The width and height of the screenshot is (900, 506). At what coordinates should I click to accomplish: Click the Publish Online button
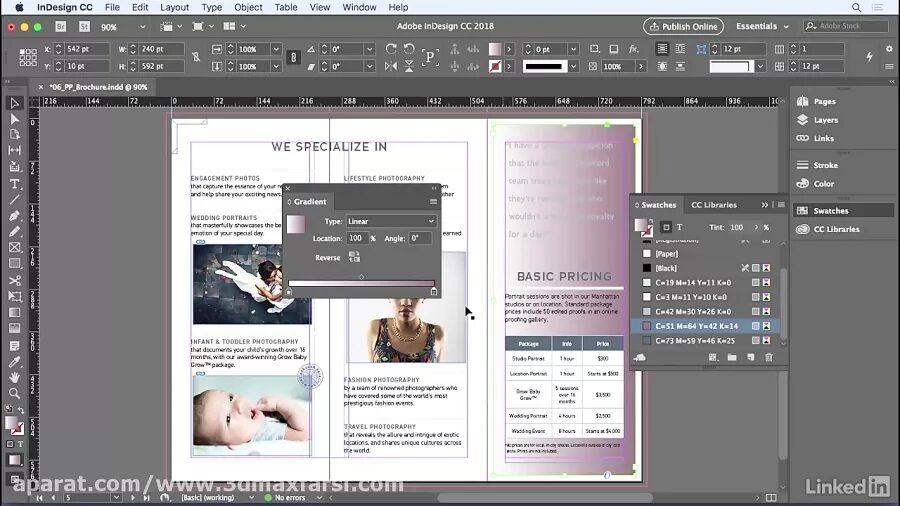click(x=683, y=26)
